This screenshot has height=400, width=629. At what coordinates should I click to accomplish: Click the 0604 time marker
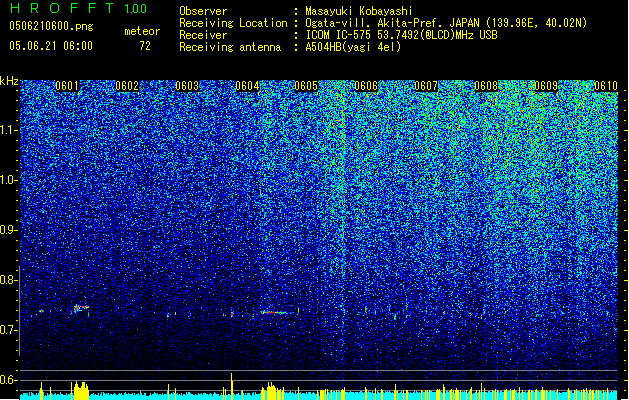[x=247, y=86]
